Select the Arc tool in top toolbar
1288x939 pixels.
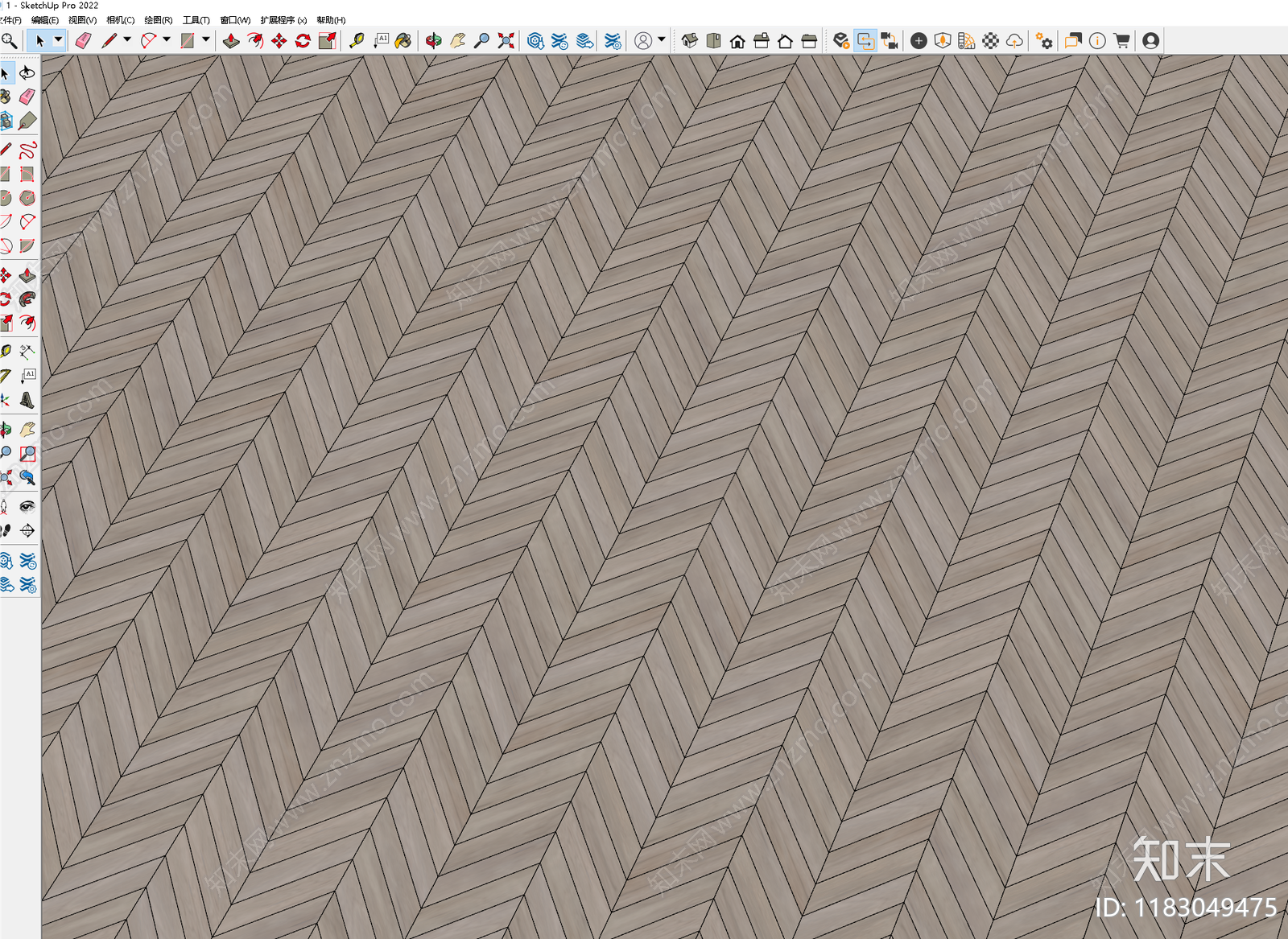[x=148, y=40]
